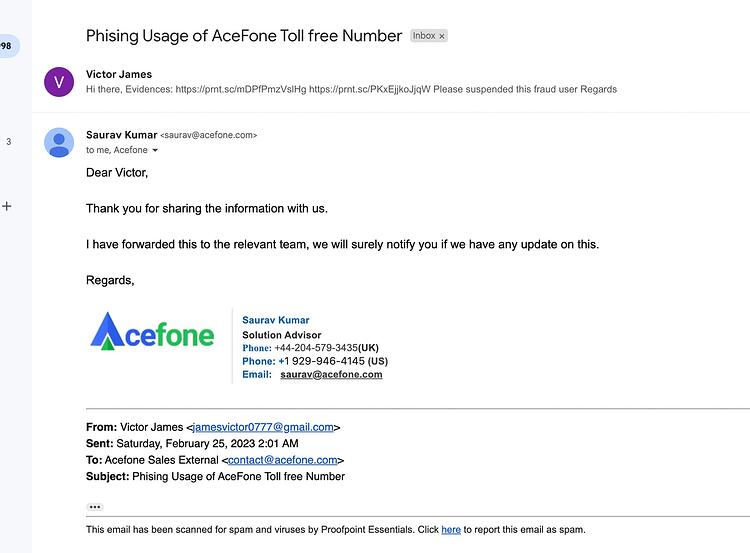Image resolution: width=750 pixels, height=553 pixels.
Task: Click the unread count badge in sidebar
Action: pyautogui.click(x=7, y=46)
